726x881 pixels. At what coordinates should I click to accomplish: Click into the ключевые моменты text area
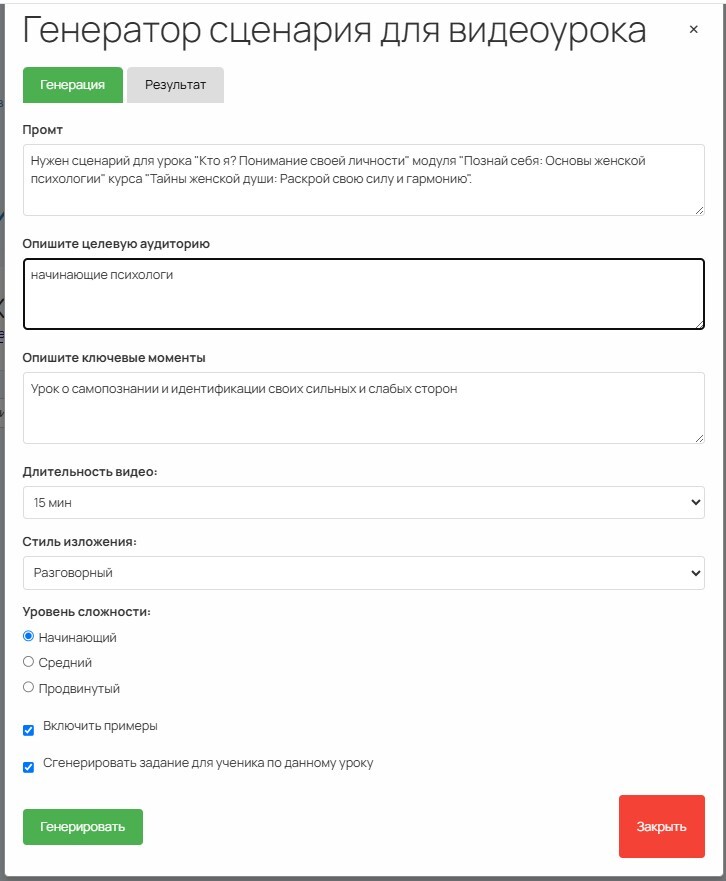click(x=363, y=408)
